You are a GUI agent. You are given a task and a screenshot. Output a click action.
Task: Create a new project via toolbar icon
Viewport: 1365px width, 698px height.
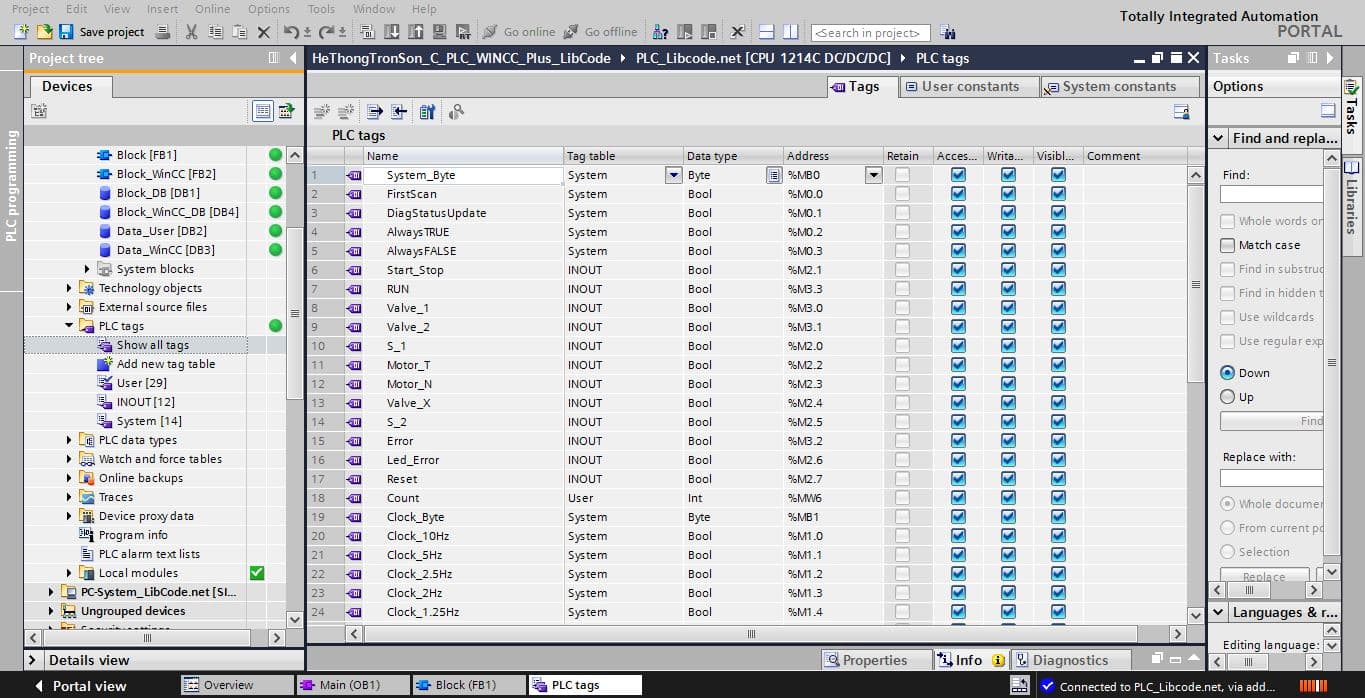(x=21, y=32)
